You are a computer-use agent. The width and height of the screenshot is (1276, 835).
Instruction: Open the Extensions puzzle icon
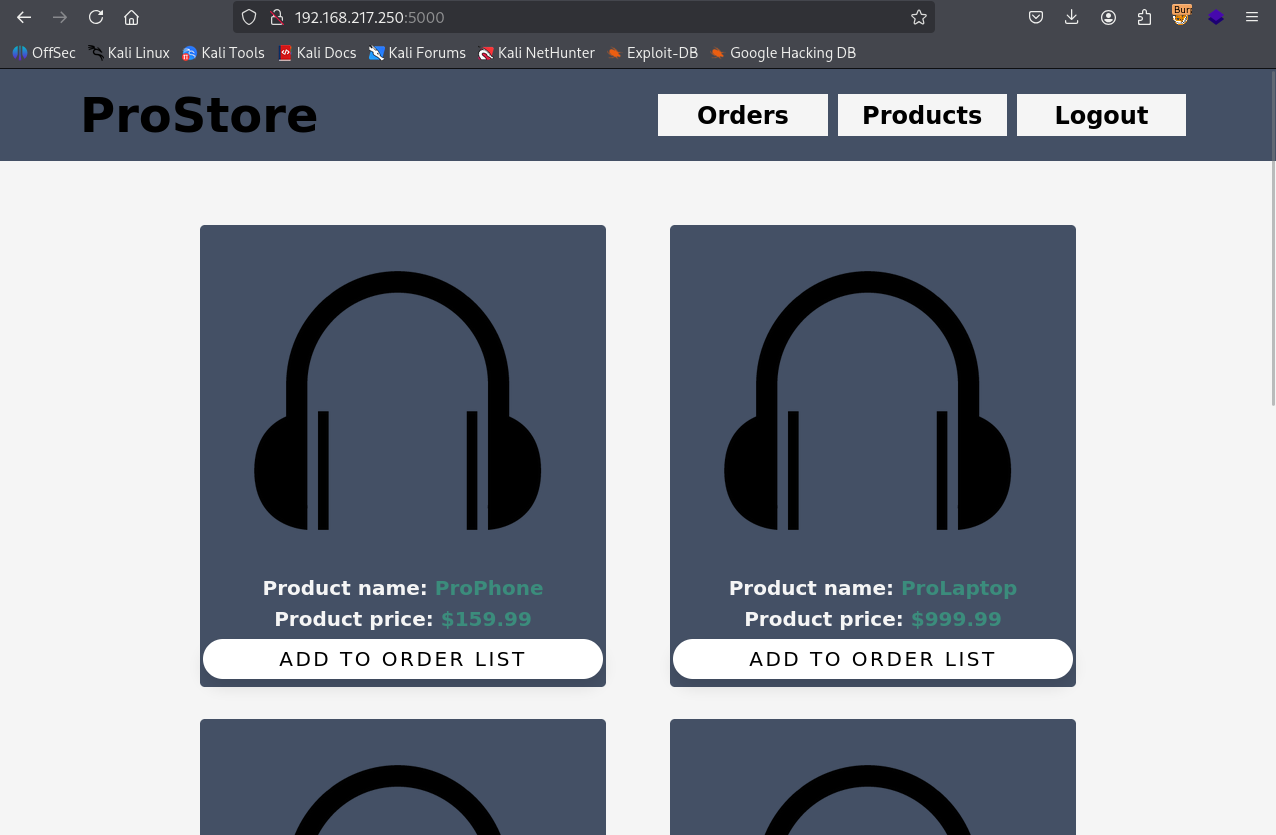[1144, 17]
